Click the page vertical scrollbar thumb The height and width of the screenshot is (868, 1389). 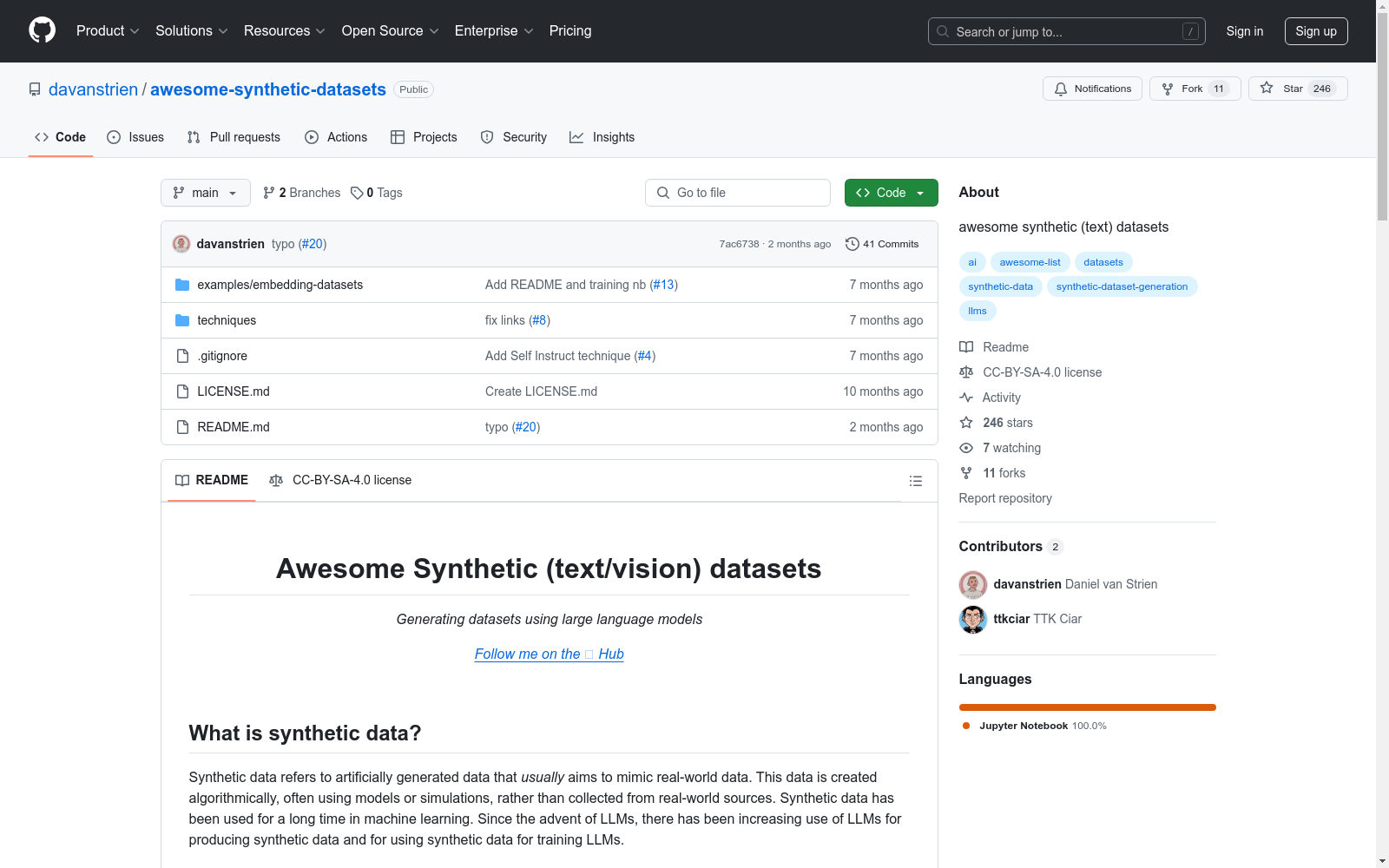point(1383,118)
